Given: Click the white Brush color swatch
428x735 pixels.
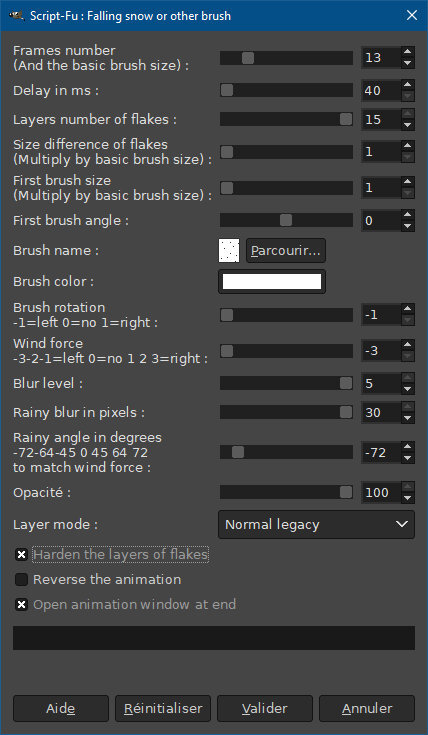Looking at the screenshot, I should pos(272,282).
